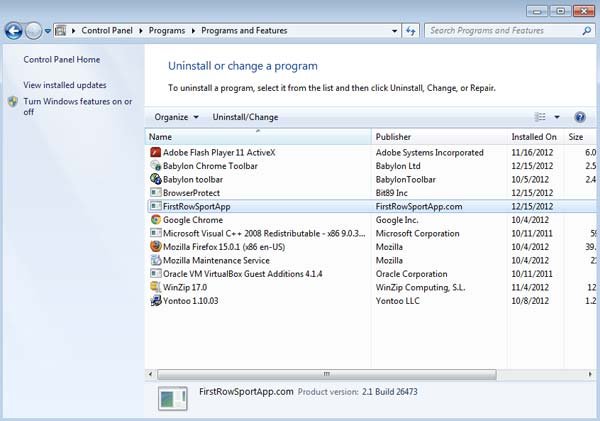This screenshot has width=600, height=421.
Task: Open the recent pages dropdown arrow
Action: pyautogui.click(x=47, y=31)
